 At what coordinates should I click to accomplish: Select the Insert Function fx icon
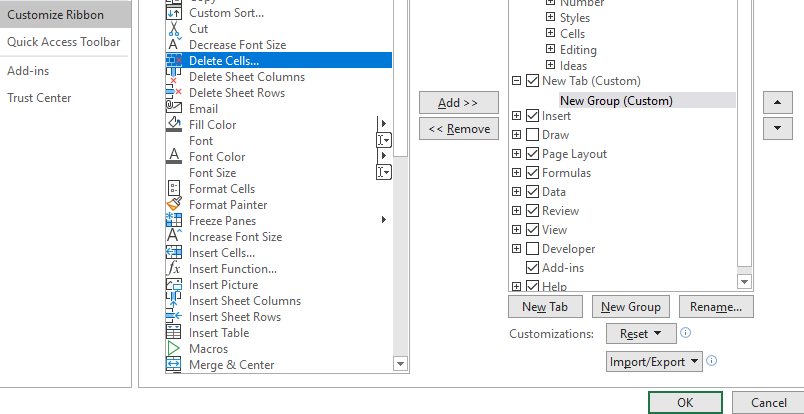173,269
